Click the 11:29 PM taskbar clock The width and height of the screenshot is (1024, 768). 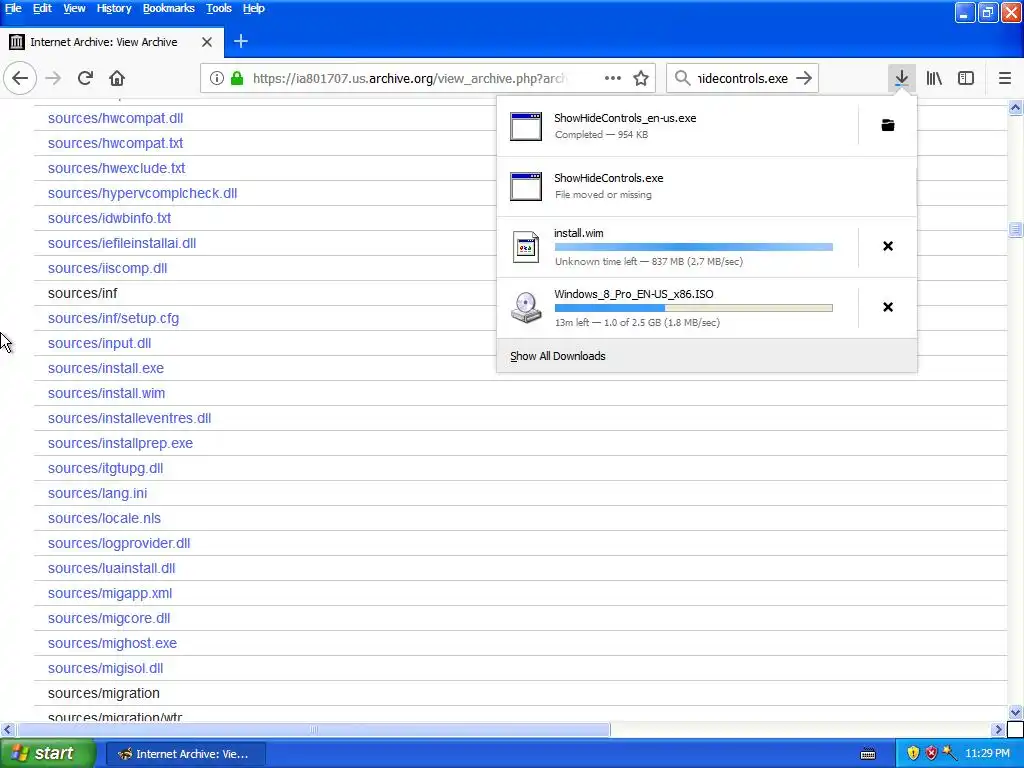click(x=987, y=754)
